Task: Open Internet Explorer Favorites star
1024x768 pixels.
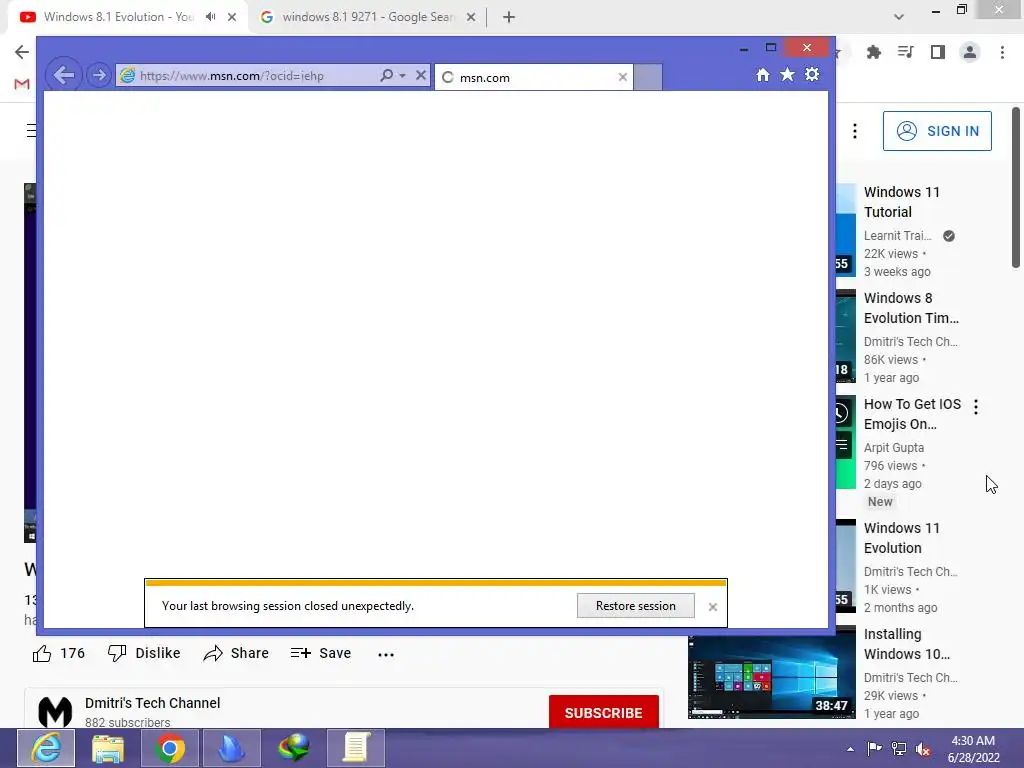Action: (x=788, y=74)
